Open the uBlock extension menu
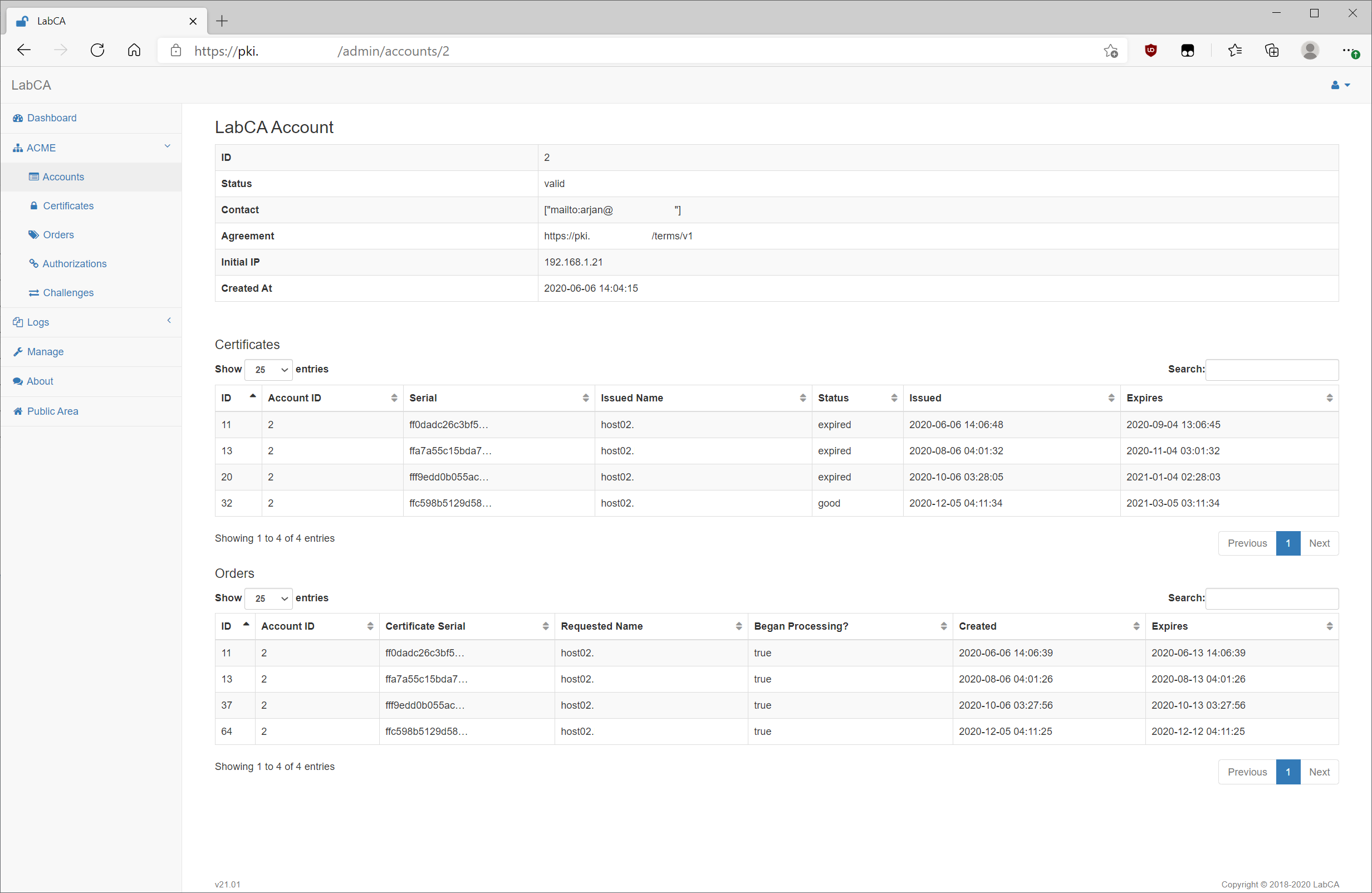The image size is (1372, 893). (x=1150, y=50)
